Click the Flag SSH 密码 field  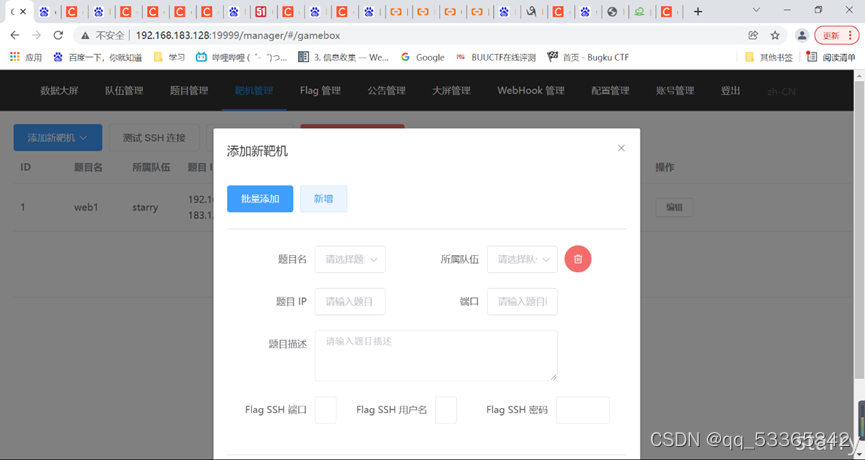[x=583, y=410]
